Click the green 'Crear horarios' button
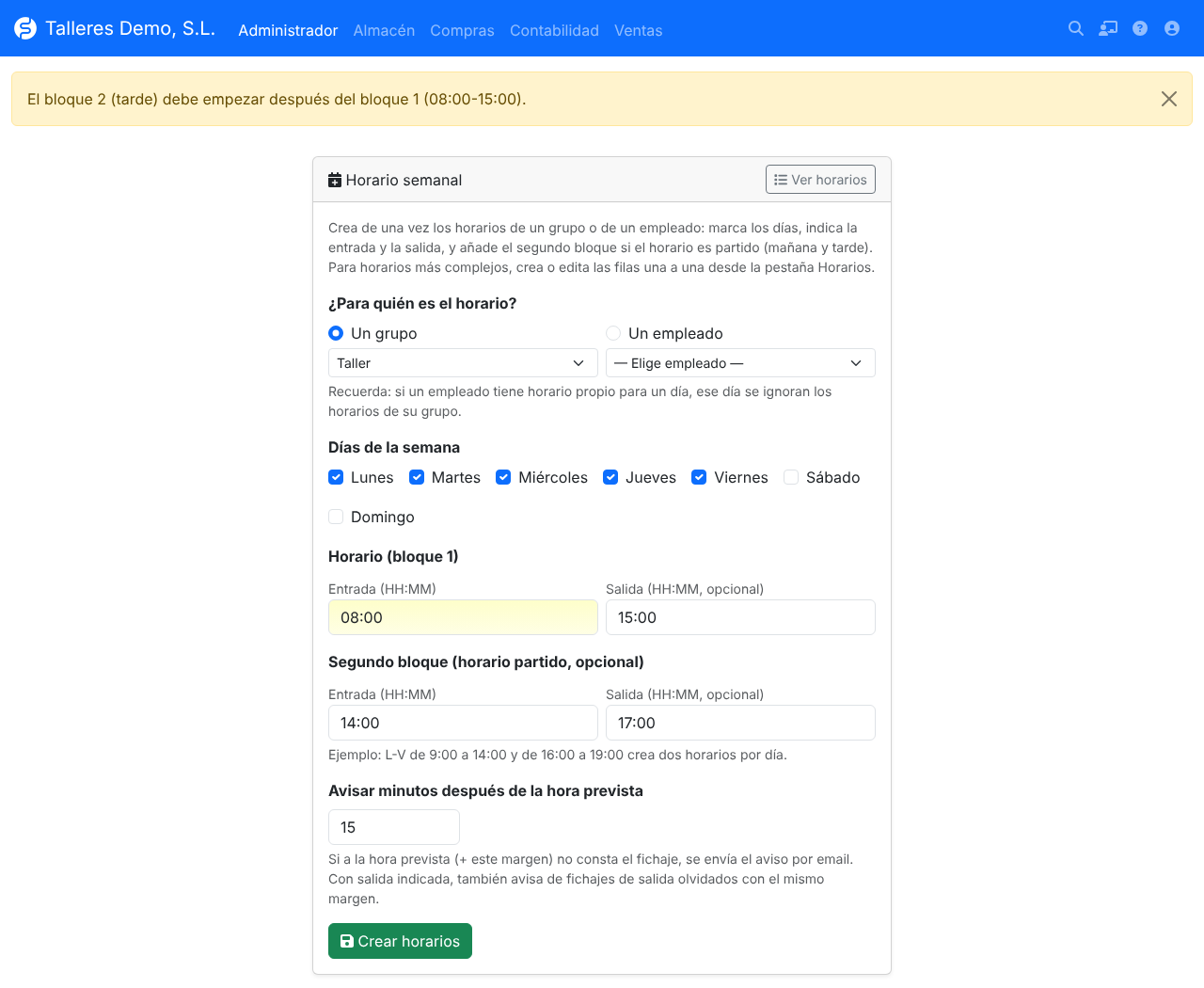 [x=400, y=941]
